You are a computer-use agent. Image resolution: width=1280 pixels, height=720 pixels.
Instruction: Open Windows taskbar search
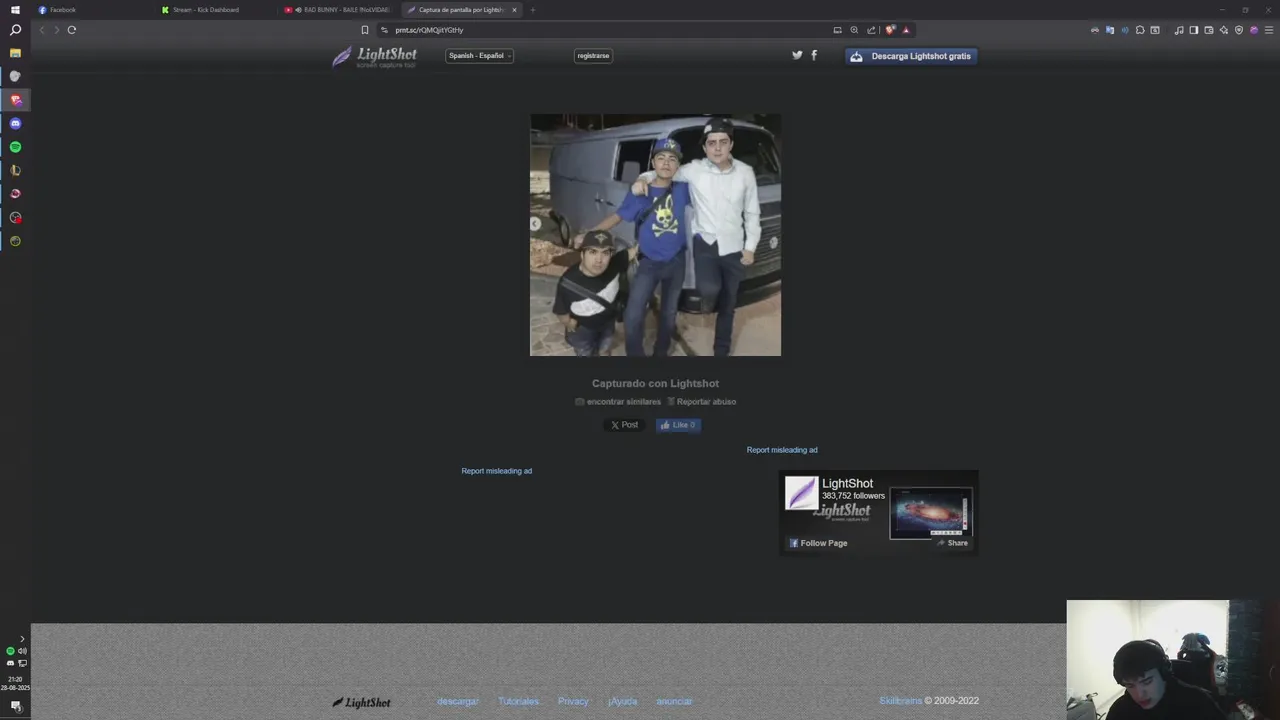point(15,30)
